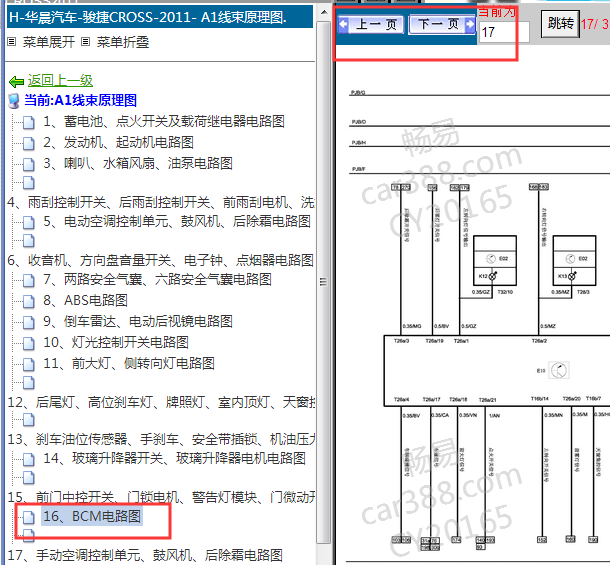The height and width of the screenshot is (565, 610).
Task: Click the 当前:A1线束原理图 computer icon
Action: [14, 101]
